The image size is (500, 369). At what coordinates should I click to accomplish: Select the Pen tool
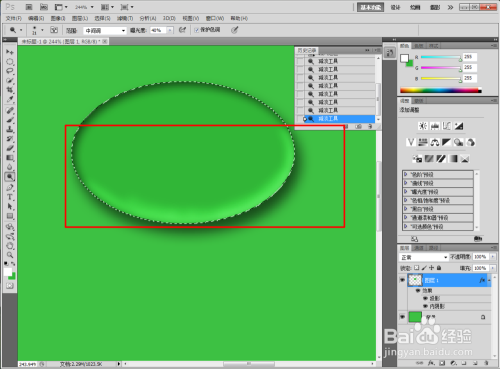(10, 188)
